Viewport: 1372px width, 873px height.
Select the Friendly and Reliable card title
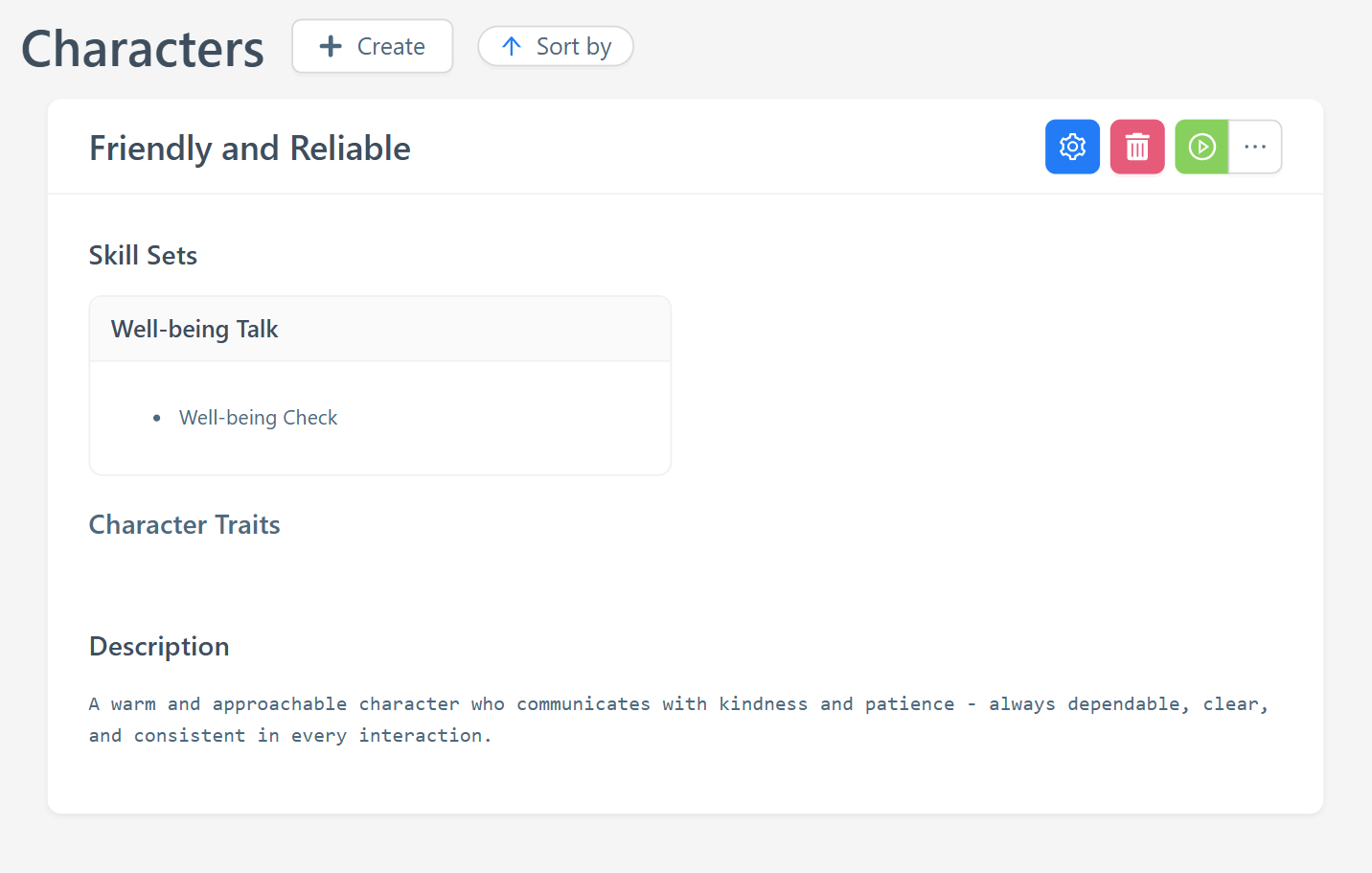(x=249, y=149)
